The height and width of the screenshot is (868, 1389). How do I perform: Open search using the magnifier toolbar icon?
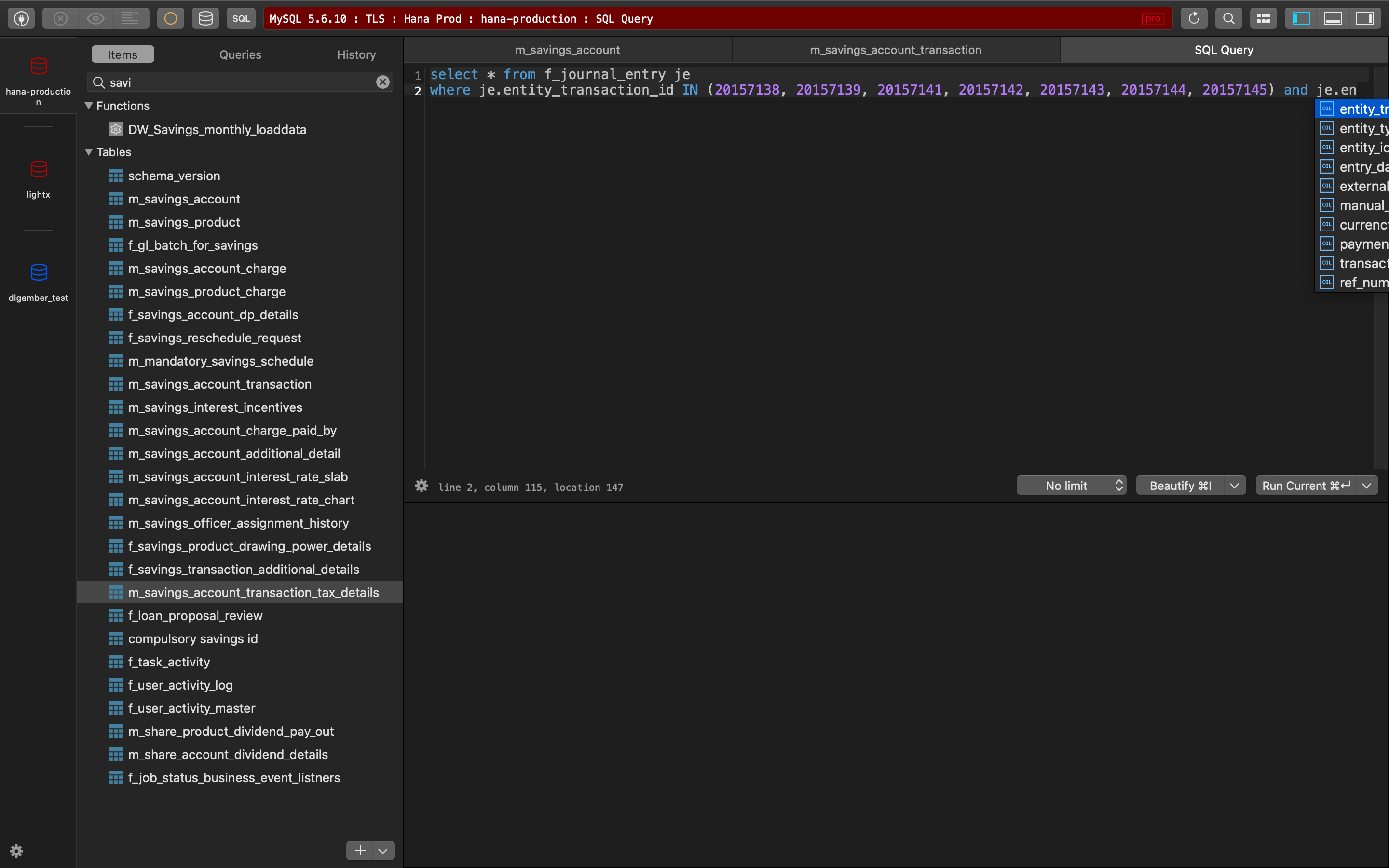coord(1228,18)
